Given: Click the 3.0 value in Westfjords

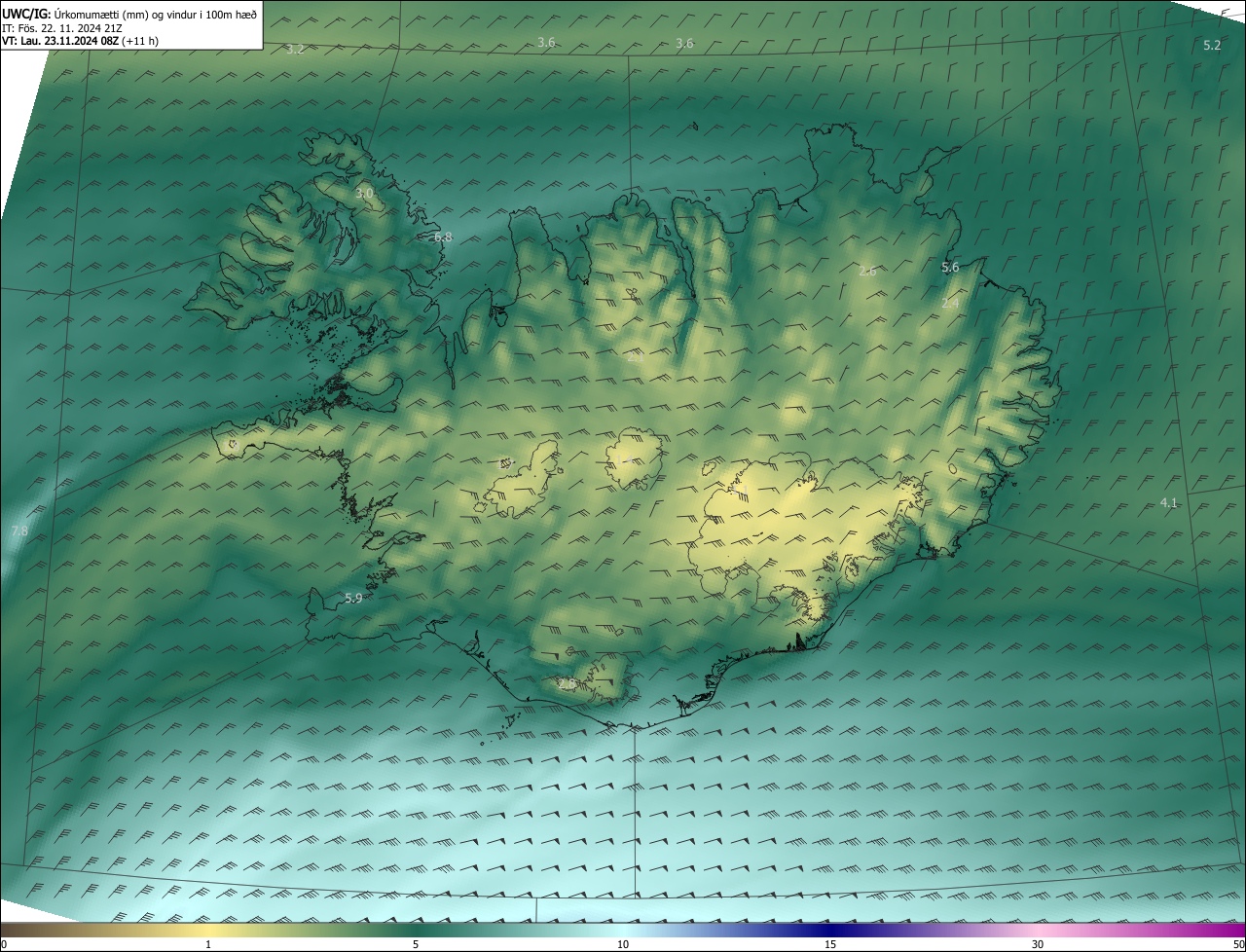Looking at the screenshot, I should click(364, 194).
